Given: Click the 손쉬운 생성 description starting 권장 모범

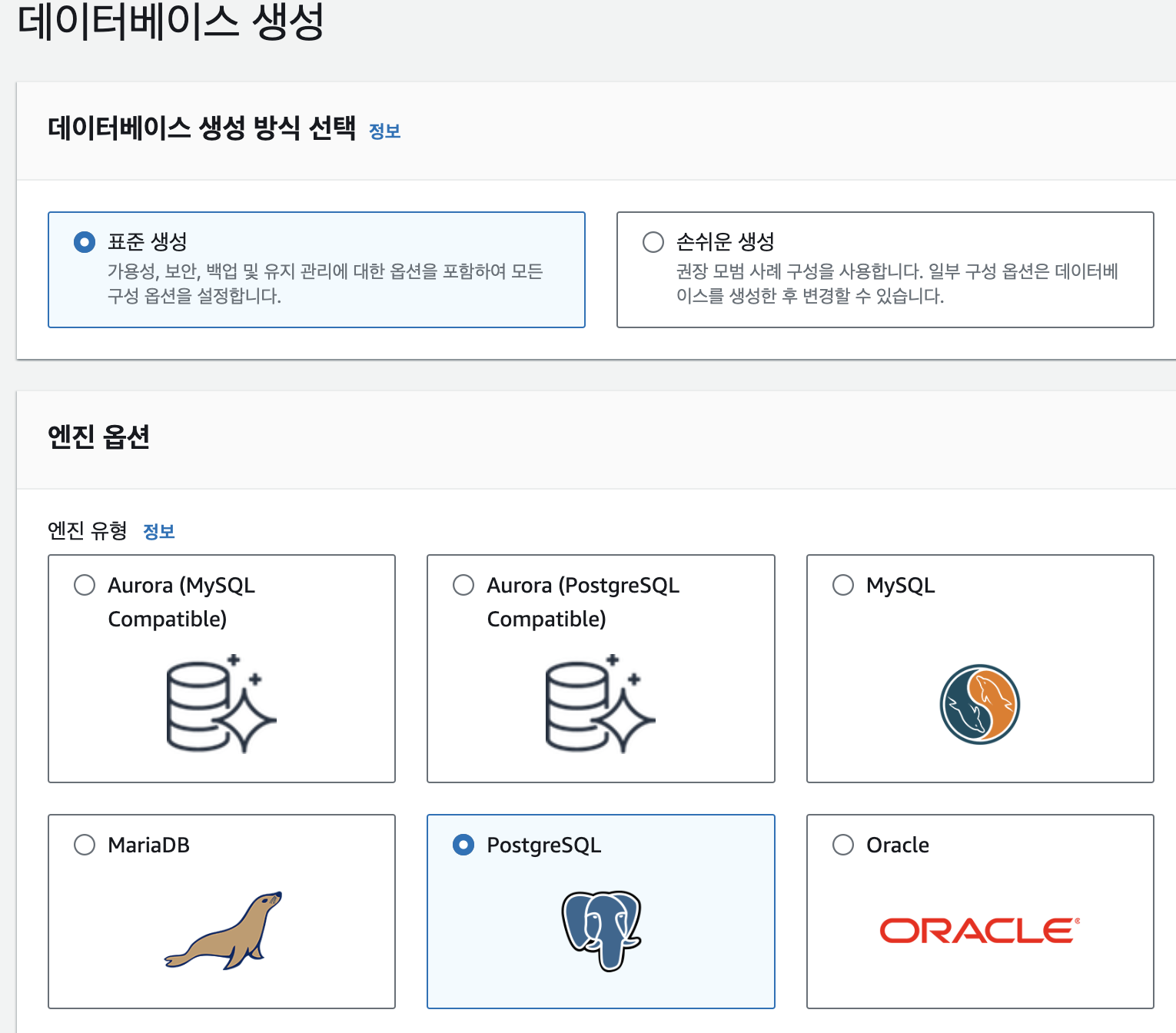Looking at the screenshot, I should pos(897,284).
